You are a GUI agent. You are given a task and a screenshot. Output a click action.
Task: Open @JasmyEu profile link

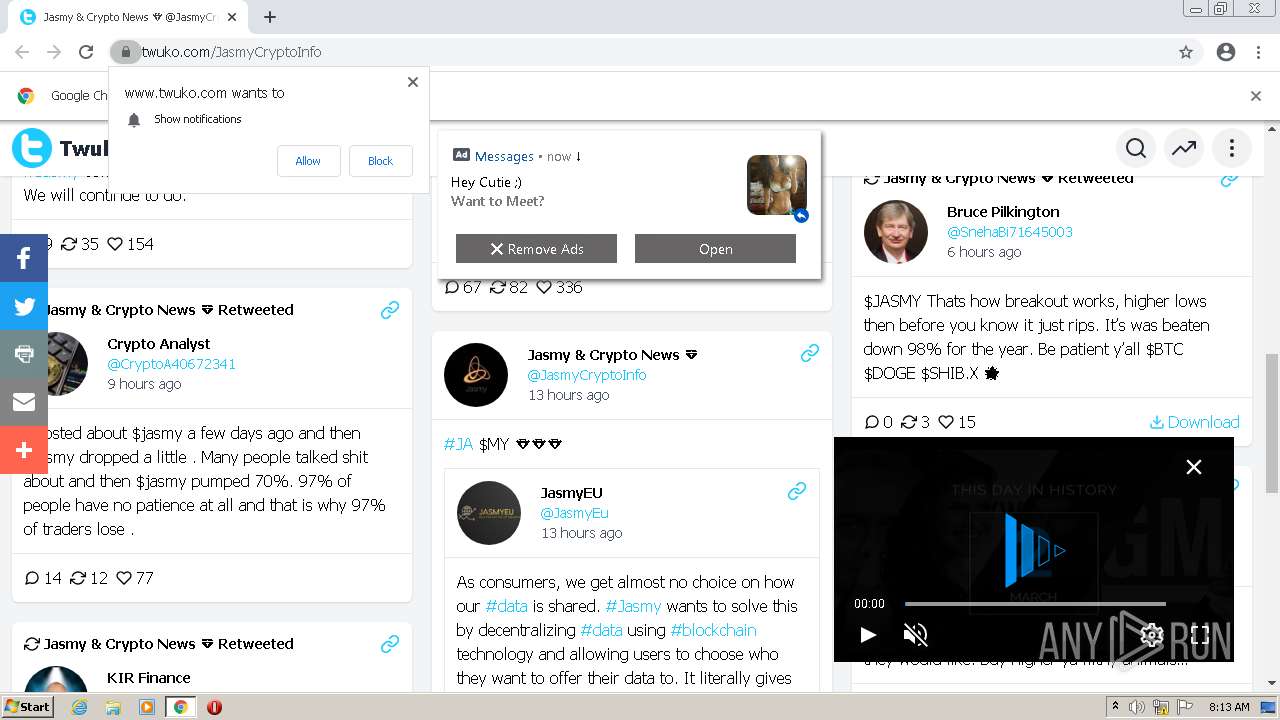tap(574, 513)
